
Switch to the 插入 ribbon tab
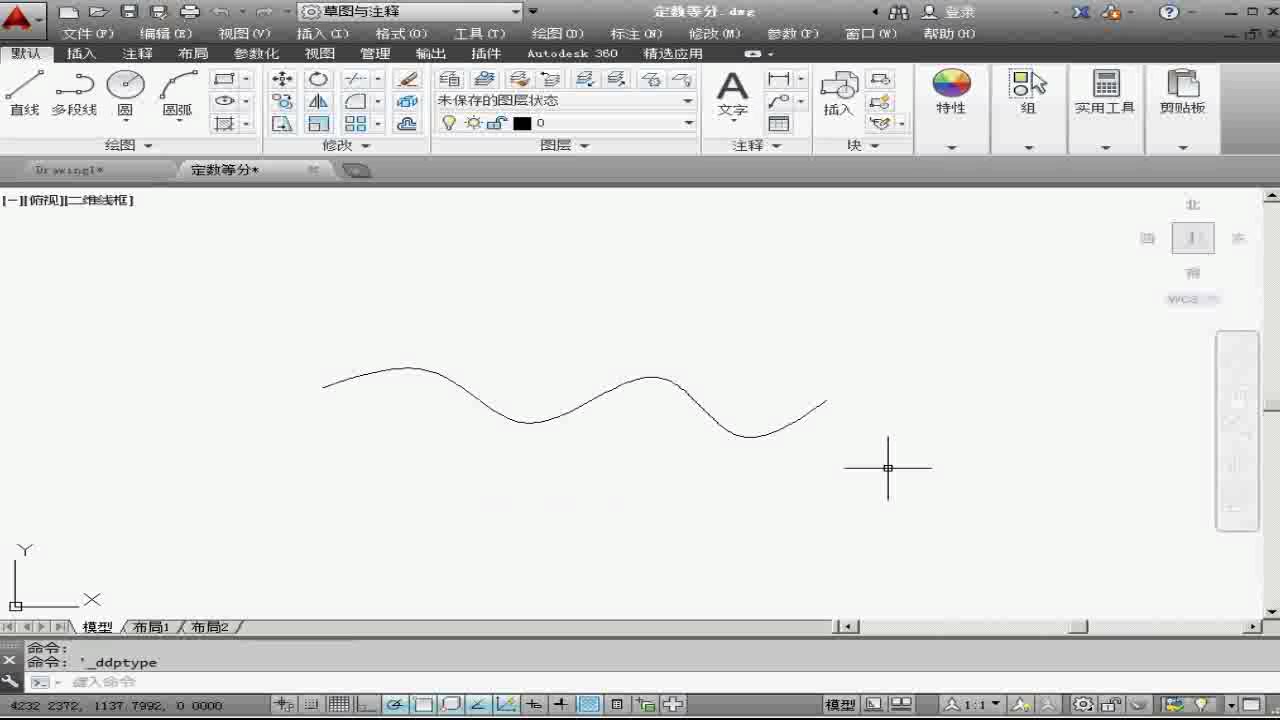point(81,54)
